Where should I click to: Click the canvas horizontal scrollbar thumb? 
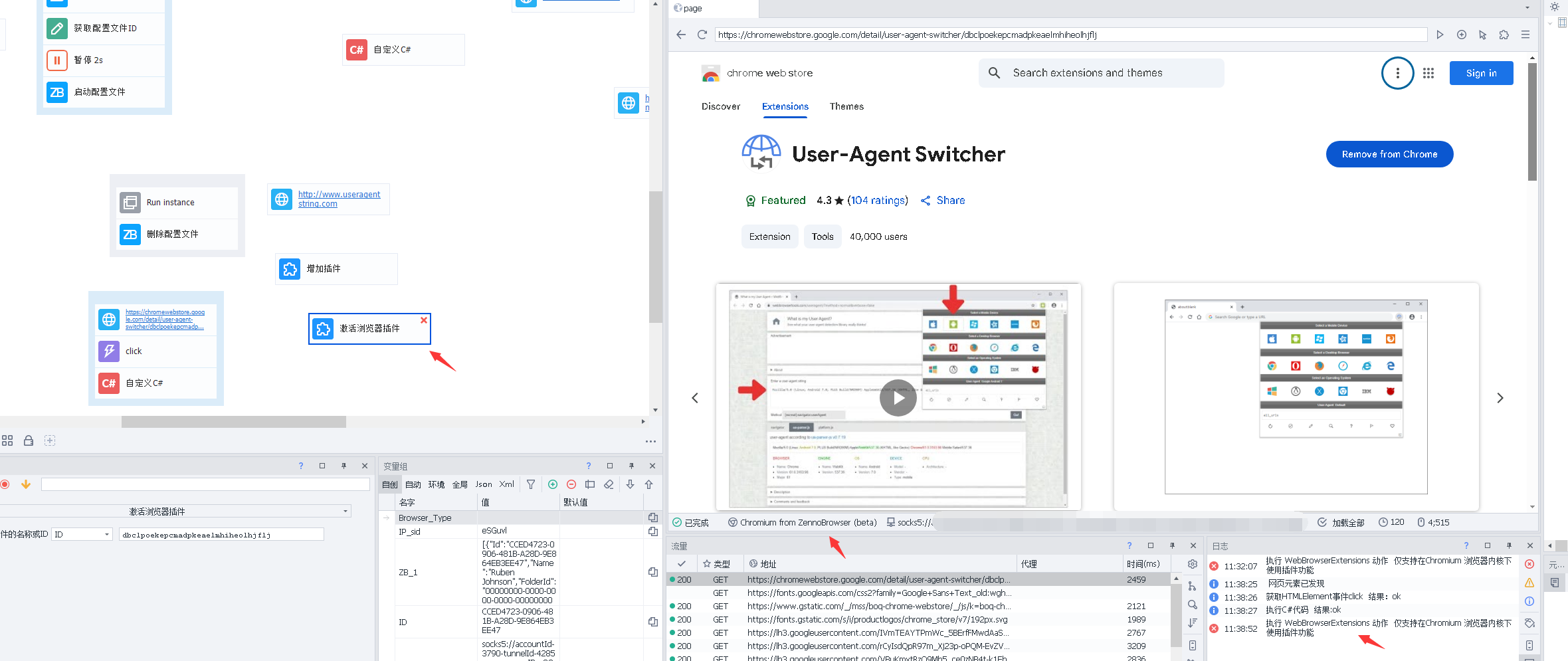234,422
